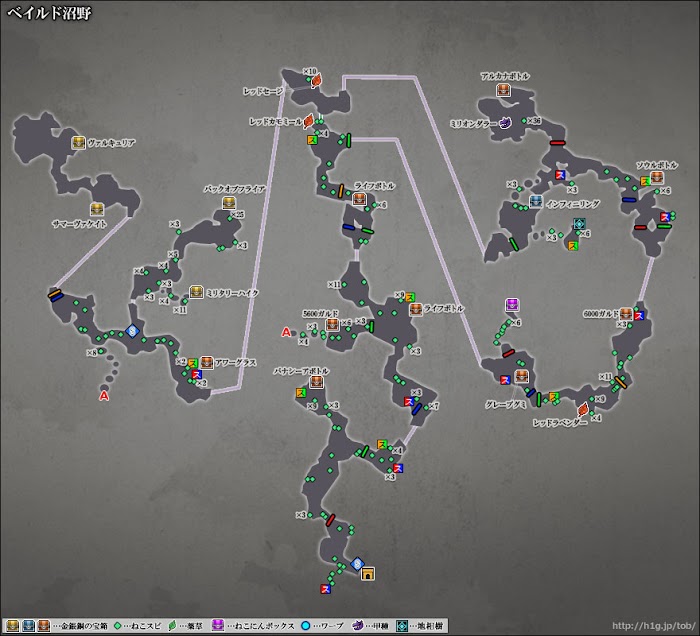Click the purple box legend icon
The image size is (700, 636).
click(217, 626)
